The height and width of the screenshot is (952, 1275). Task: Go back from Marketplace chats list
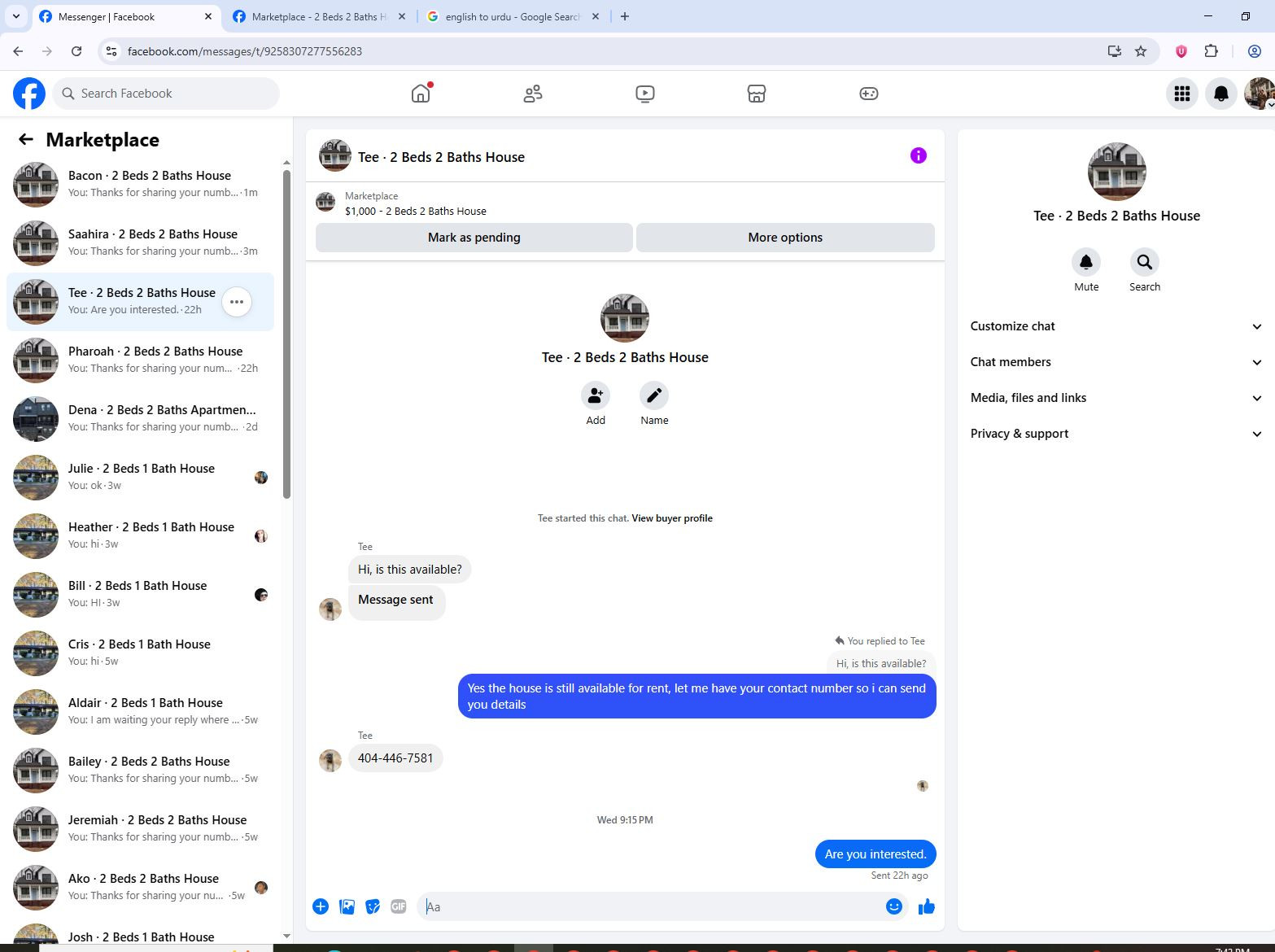pyautogui.click(x=26, y=140)
